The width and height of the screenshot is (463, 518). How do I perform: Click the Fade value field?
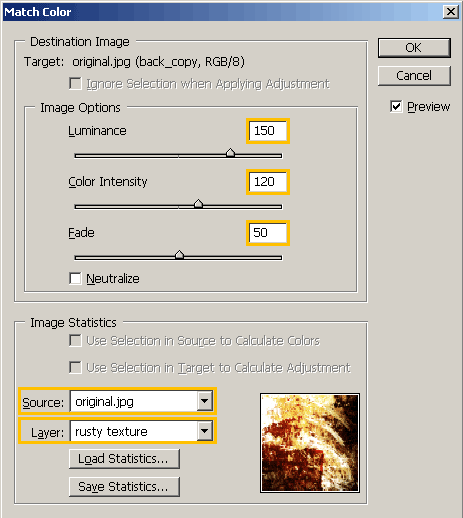pos(268,233)
